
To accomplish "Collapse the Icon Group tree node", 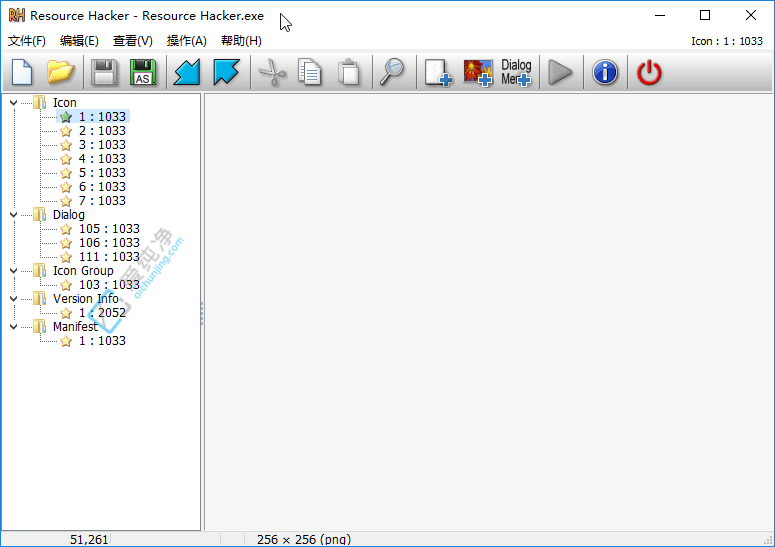I will (13, 271).
